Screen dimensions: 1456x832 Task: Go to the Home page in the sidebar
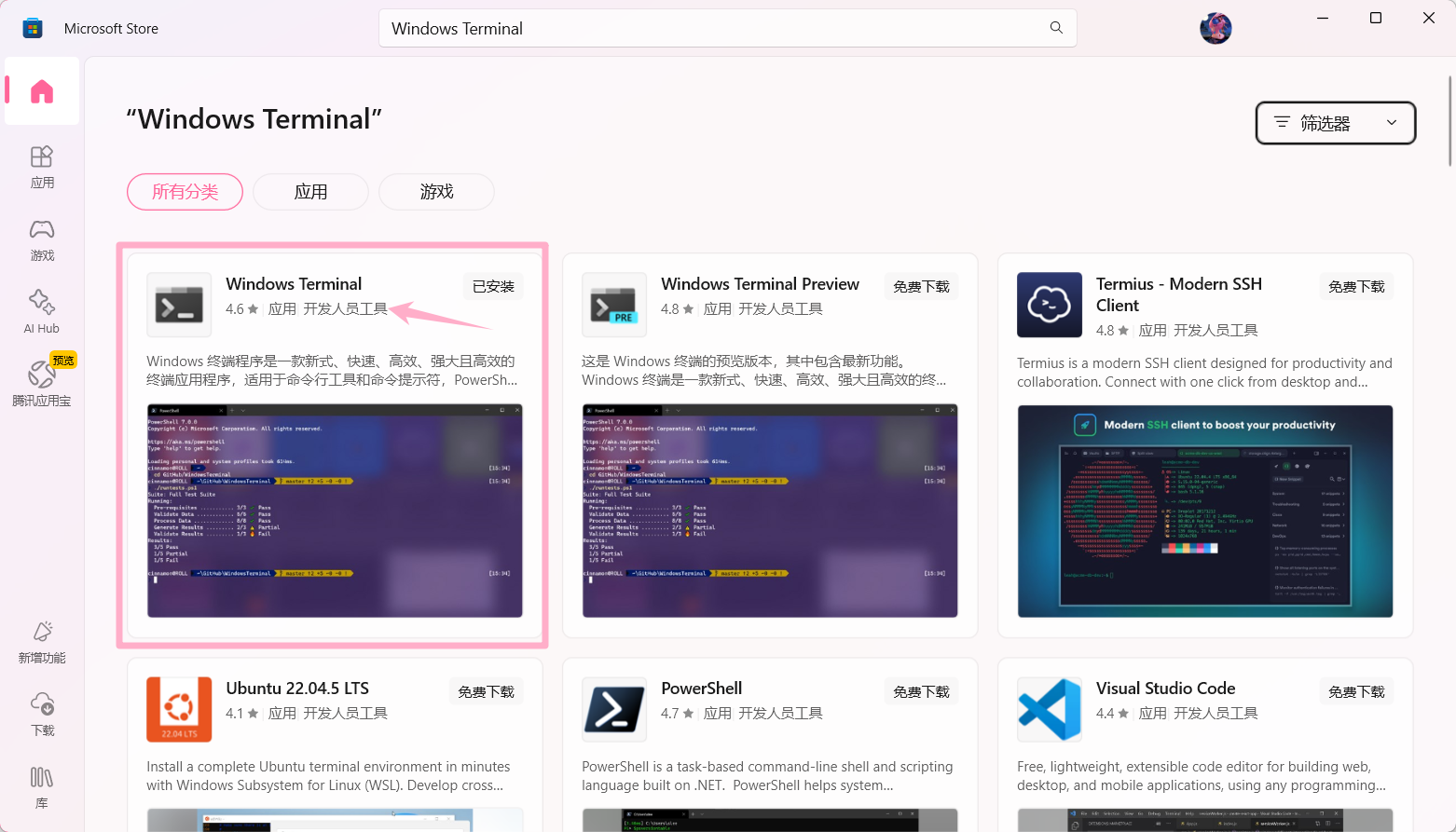click(x=42, y=91)
